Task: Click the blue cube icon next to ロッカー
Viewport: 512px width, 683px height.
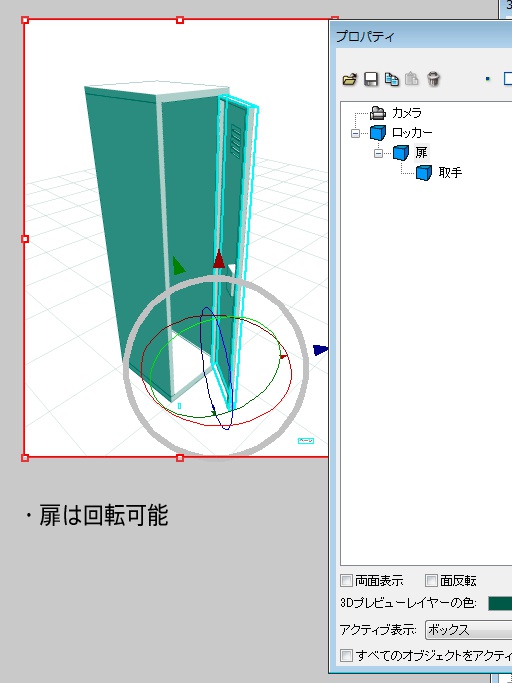Action: coord(378,133)
